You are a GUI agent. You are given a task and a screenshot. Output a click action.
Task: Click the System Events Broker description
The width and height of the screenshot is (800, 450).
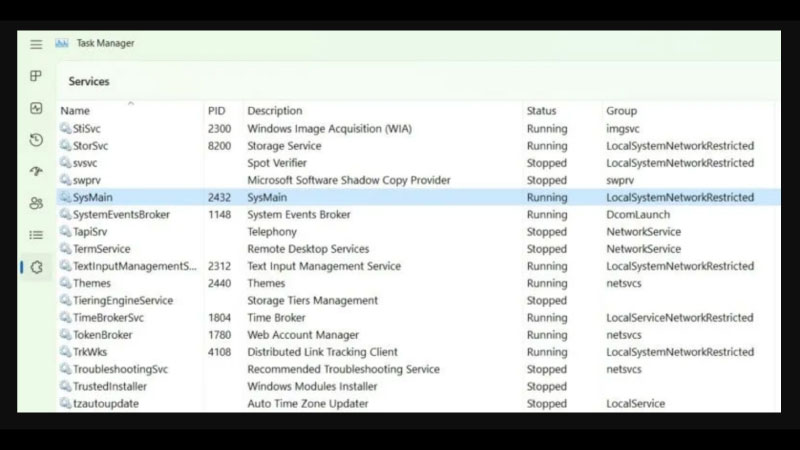299,214
